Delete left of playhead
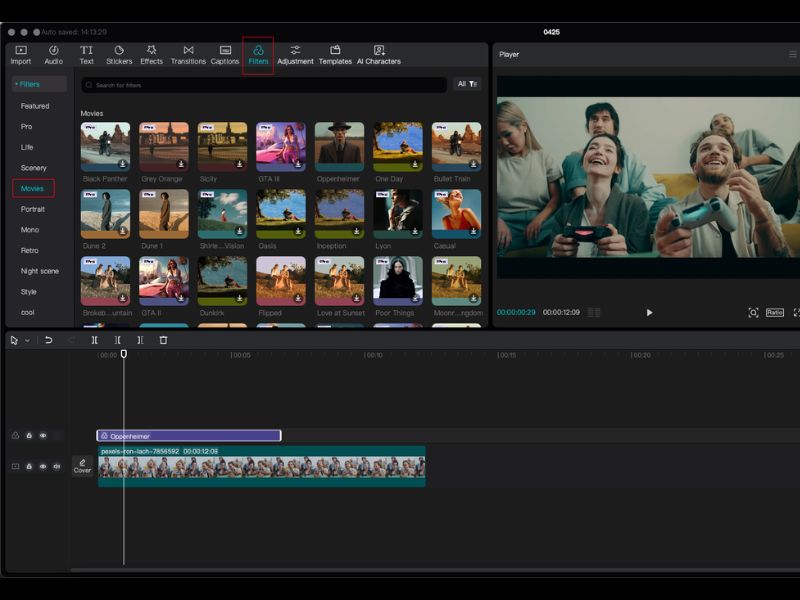This screenshot has width=800, height=600. [x=117, y=340]
